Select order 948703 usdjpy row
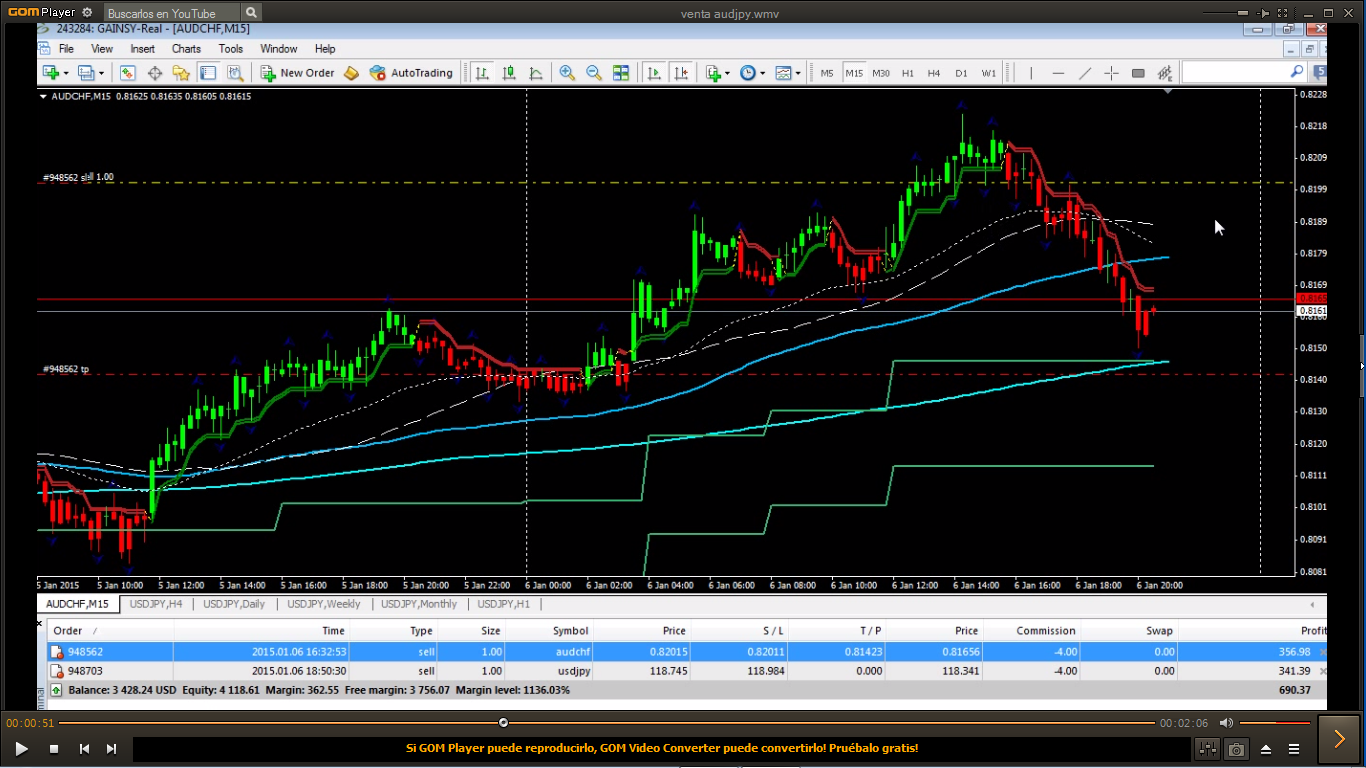Screen dimensions: 1366x768 687,671
